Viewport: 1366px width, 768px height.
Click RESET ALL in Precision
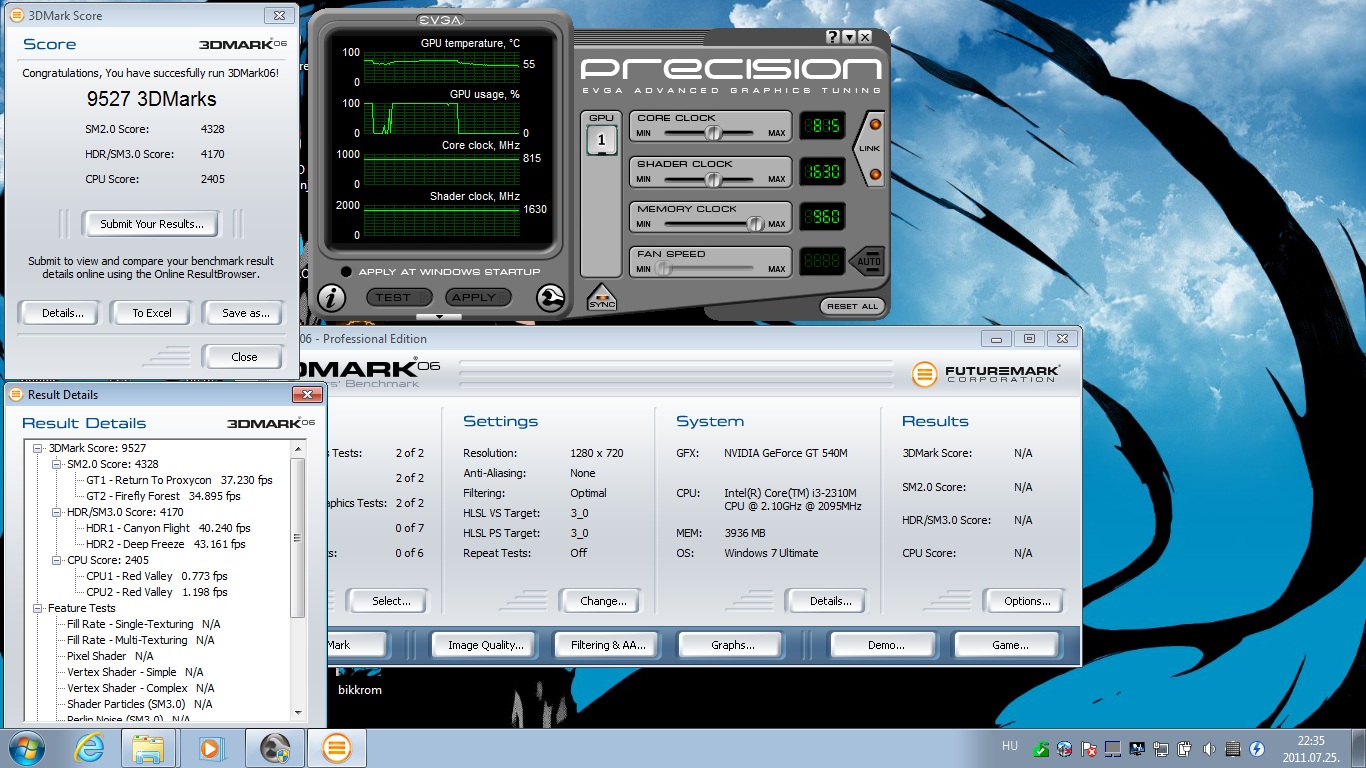point(853,306)
